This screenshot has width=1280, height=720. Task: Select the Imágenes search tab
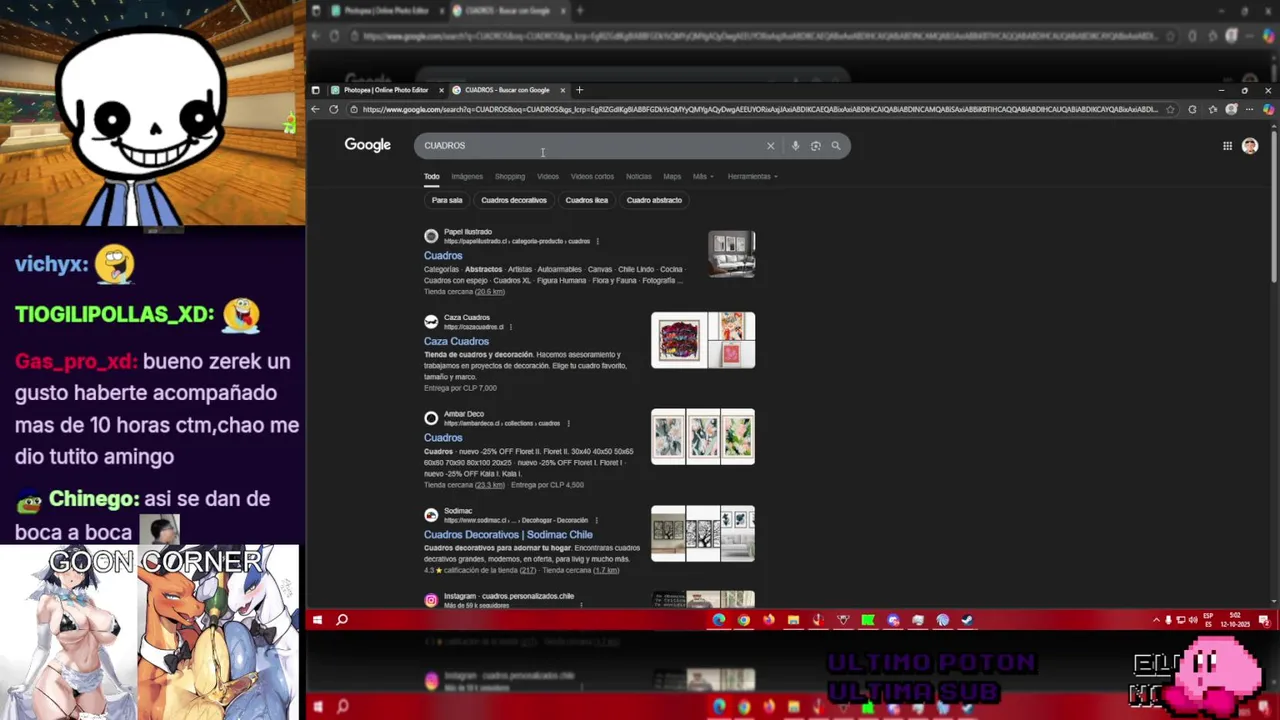coord(467,176)
